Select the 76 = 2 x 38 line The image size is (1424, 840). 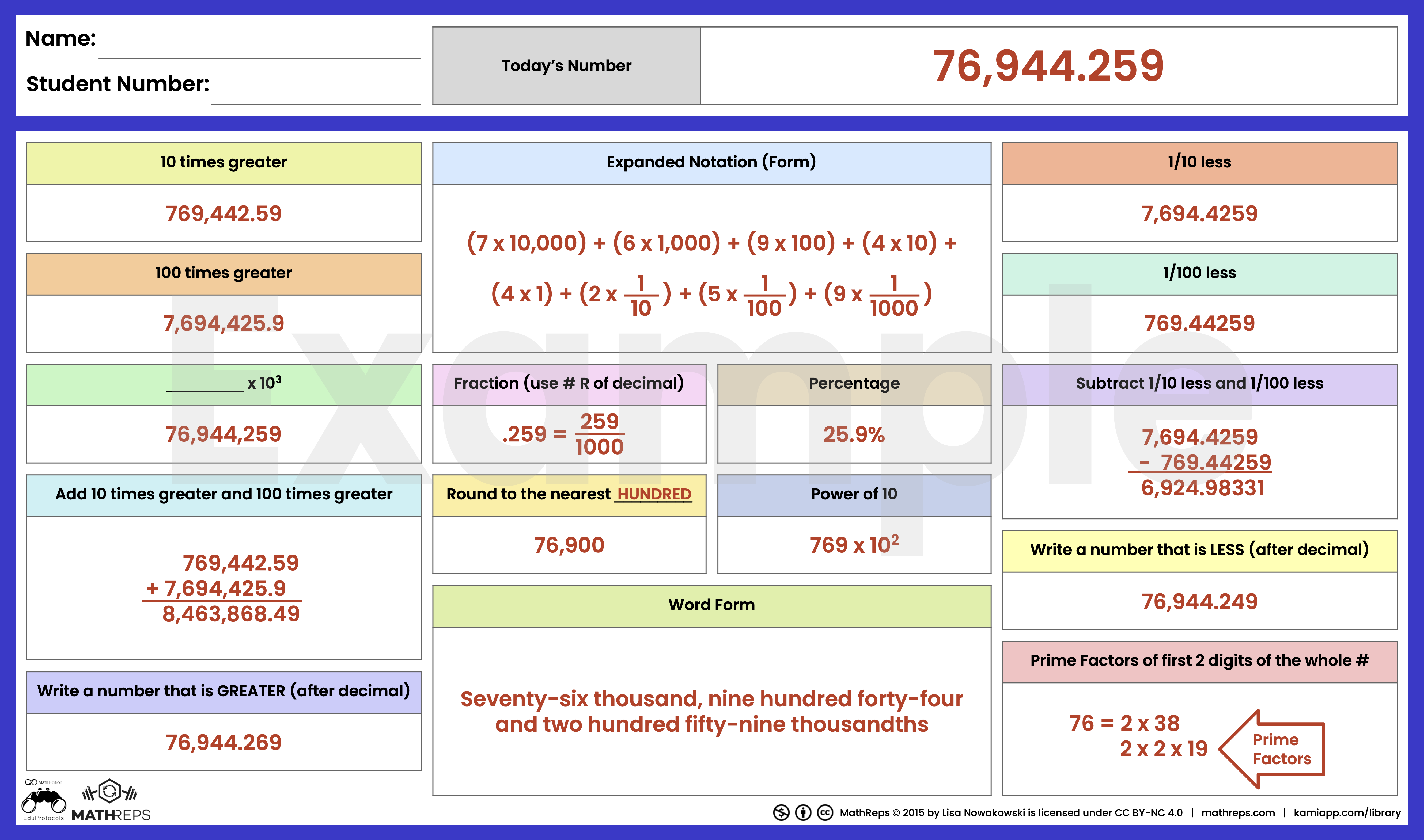coord(1124,723)
